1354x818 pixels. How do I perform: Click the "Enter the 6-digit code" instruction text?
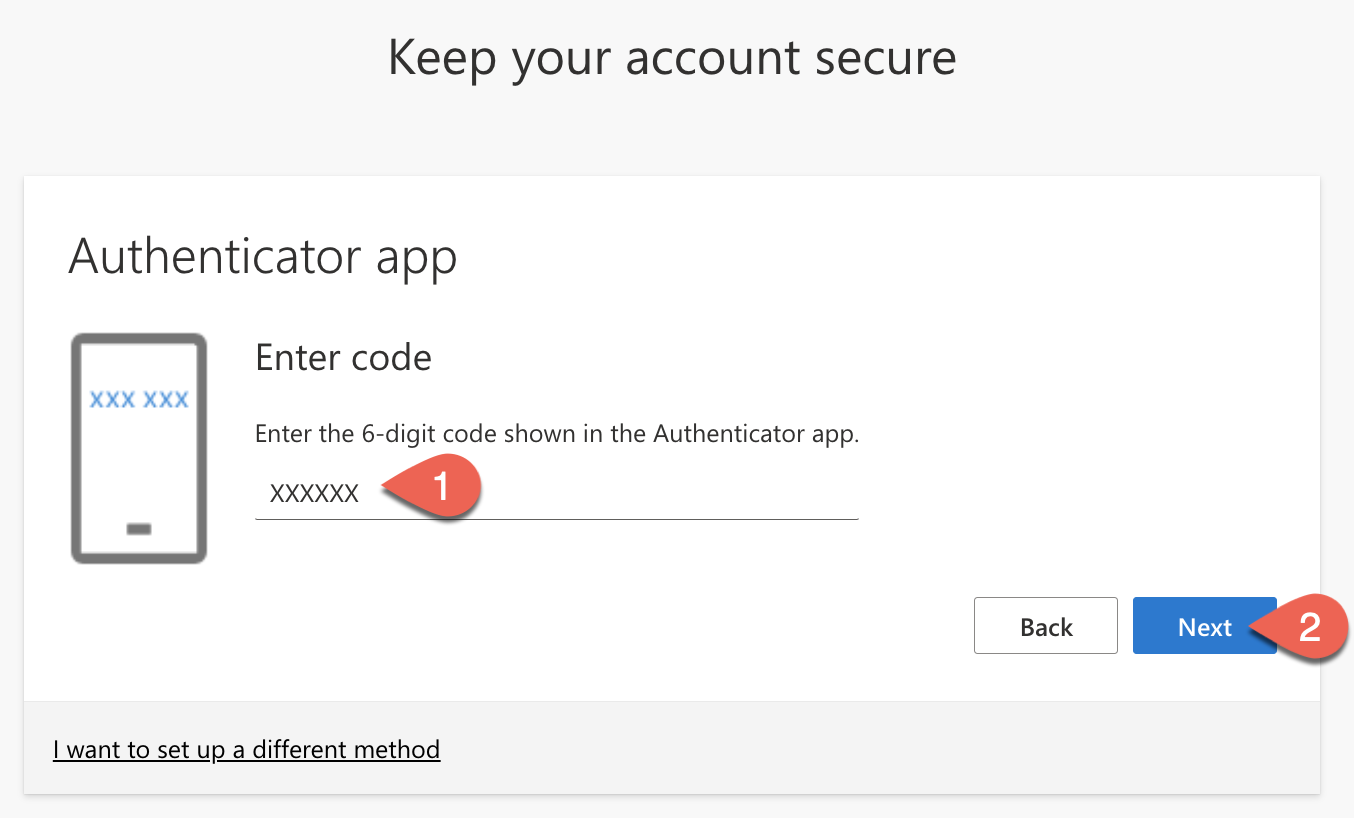tap(557, 434)
